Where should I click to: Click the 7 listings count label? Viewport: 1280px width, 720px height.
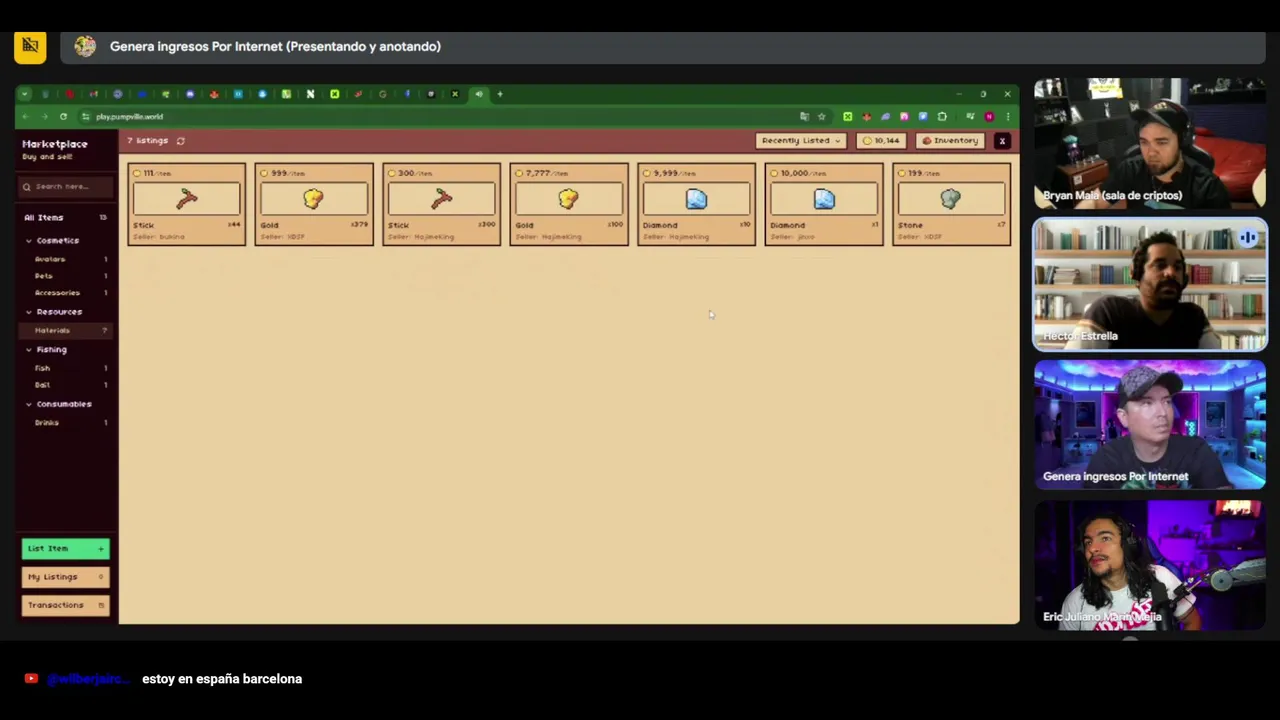click(148, 141)
